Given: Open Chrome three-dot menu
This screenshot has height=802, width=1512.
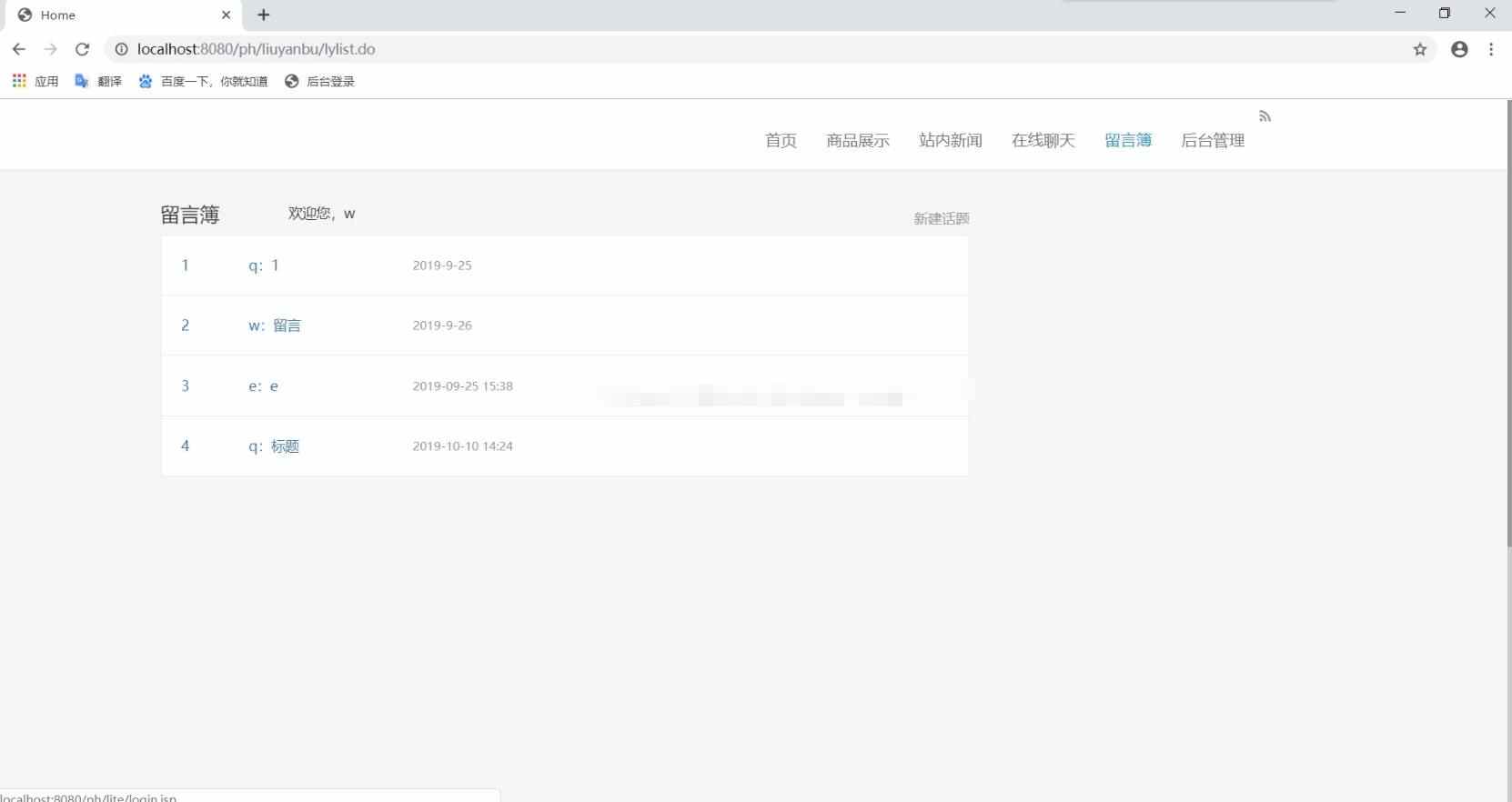Looking at the screenshot, I should coord(1491,49).
